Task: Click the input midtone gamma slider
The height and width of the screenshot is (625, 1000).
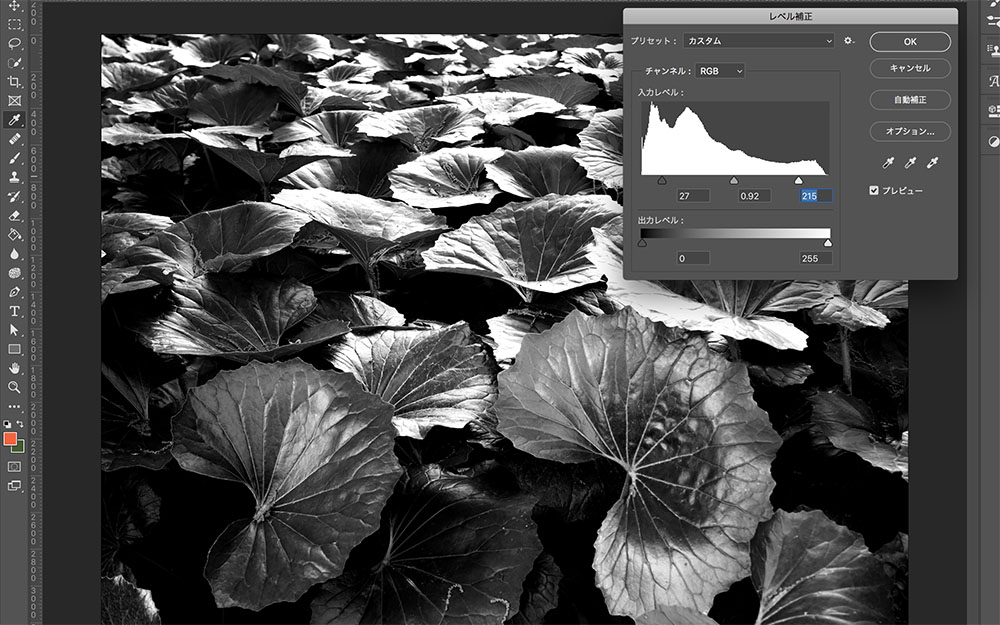Action: coord(734,181)
